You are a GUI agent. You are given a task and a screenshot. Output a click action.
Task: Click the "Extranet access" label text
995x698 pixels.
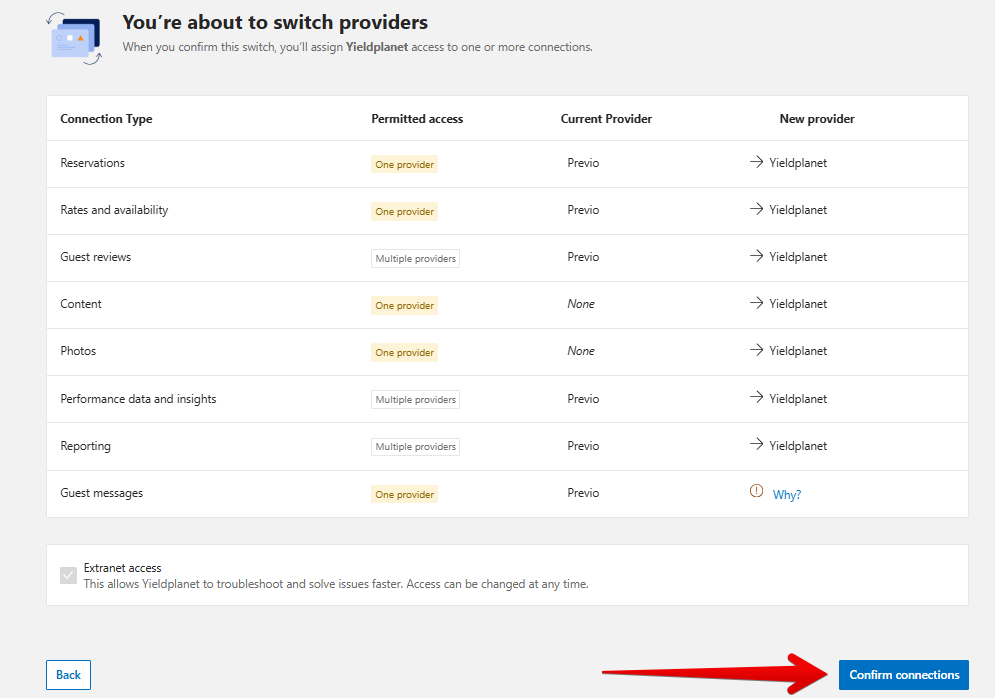click(122, 568)
